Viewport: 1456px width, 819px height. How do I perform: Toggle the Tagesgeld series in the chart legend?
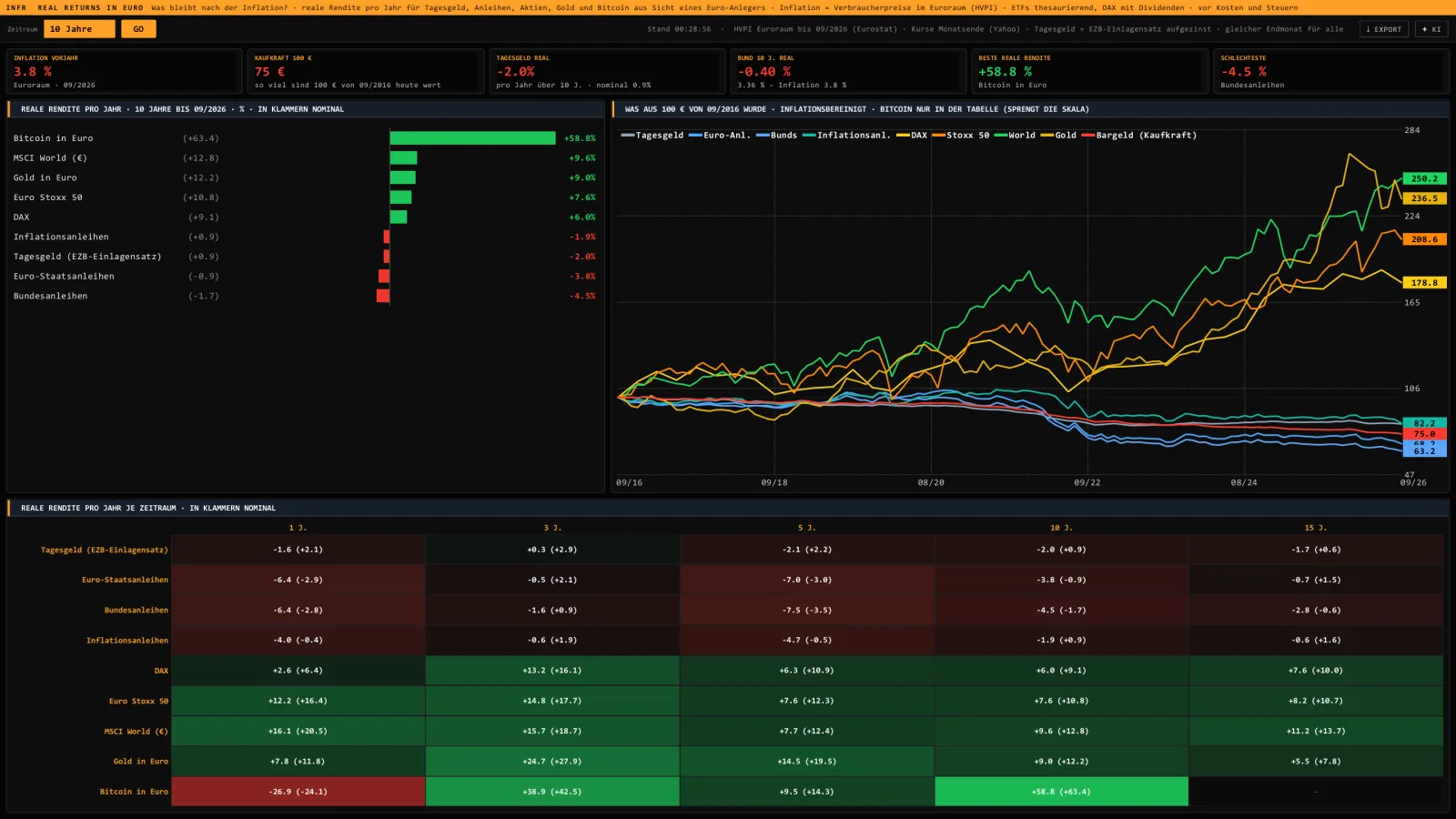[x=652, y=135]
